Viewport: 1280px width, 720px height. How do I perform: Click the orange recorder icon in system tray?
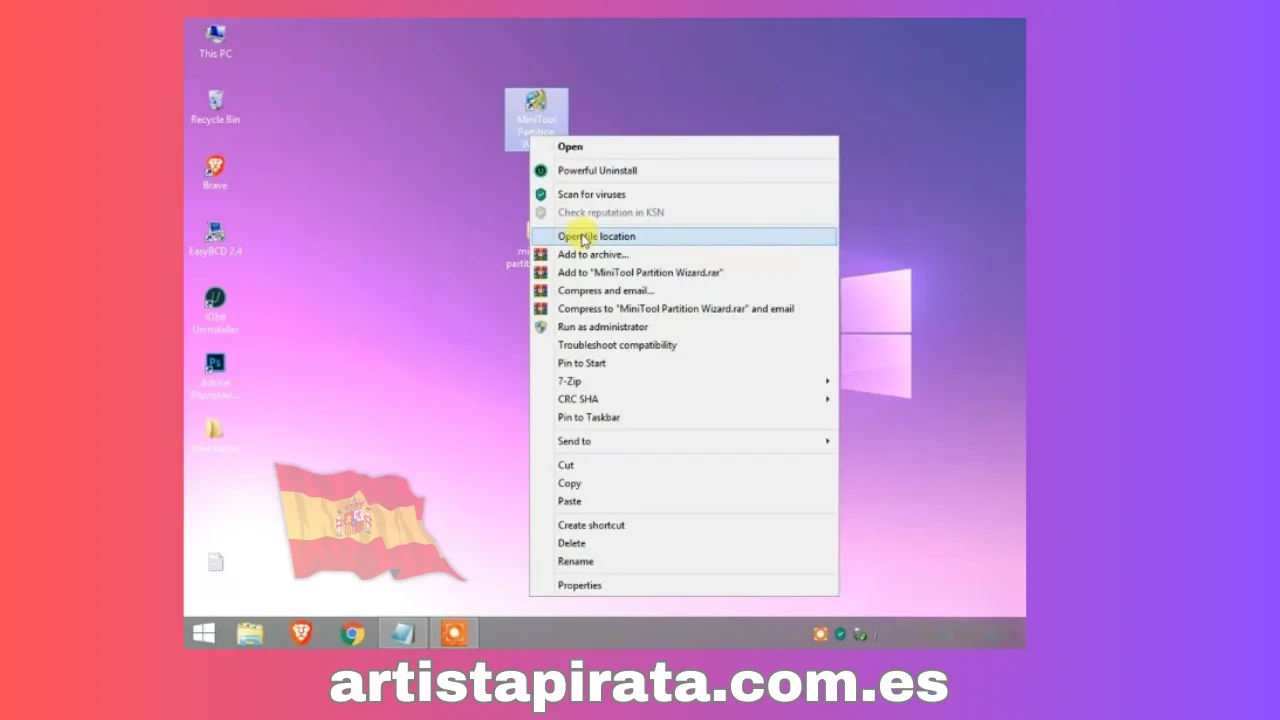coord(820,634)
